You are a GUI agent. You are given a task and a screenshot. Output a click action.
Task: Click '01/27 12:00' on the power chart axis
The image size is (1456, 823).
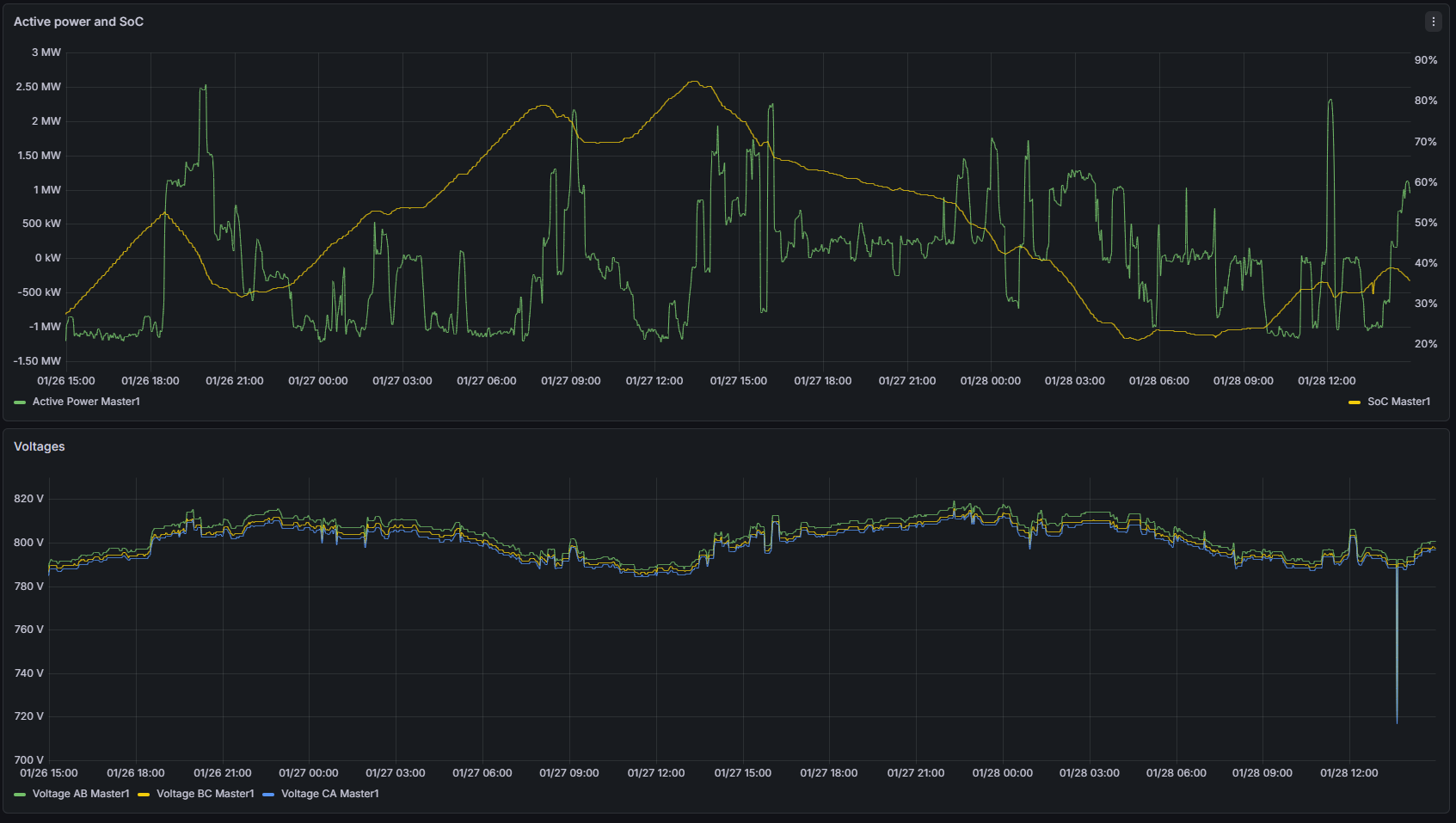[654, 381]
